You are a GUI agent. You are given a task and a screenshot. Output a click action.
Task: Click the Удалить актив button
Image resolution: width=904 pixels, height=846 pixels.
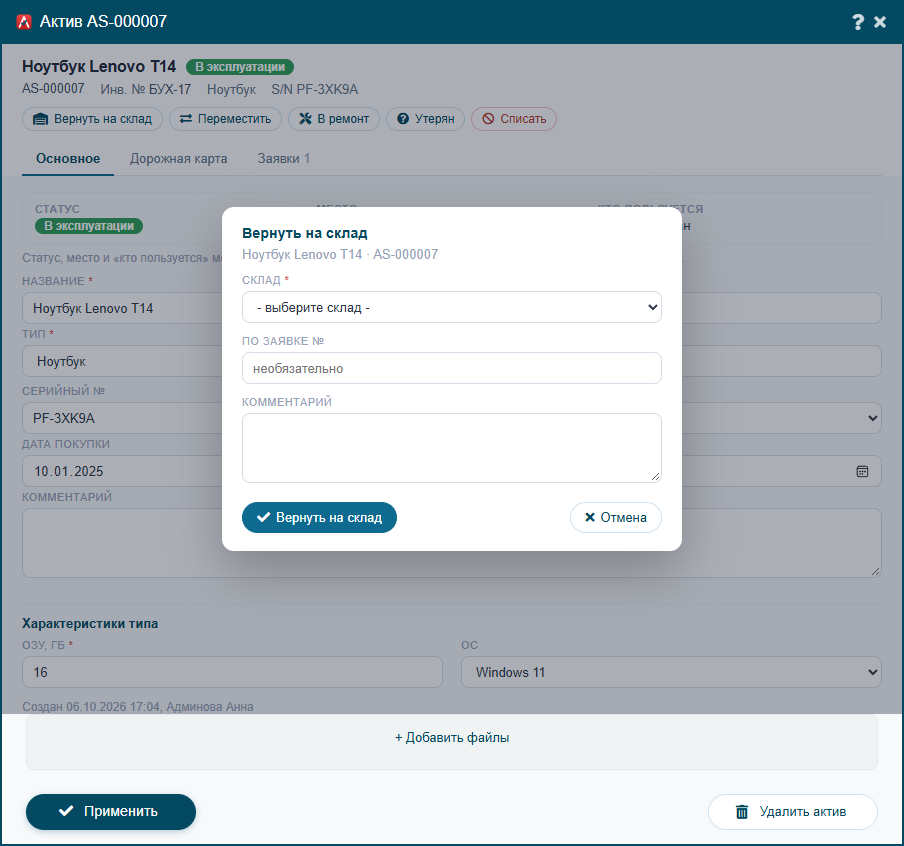793,812
